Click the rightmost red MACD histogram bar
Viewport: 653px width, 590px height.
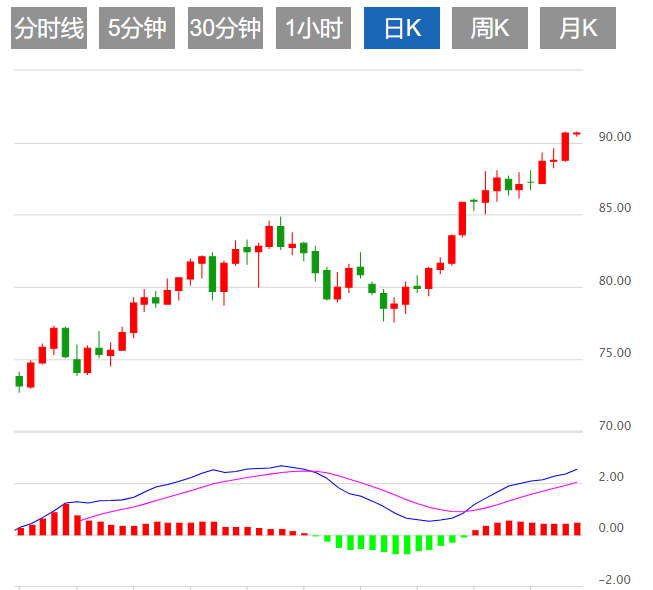[x=577, y=529]
